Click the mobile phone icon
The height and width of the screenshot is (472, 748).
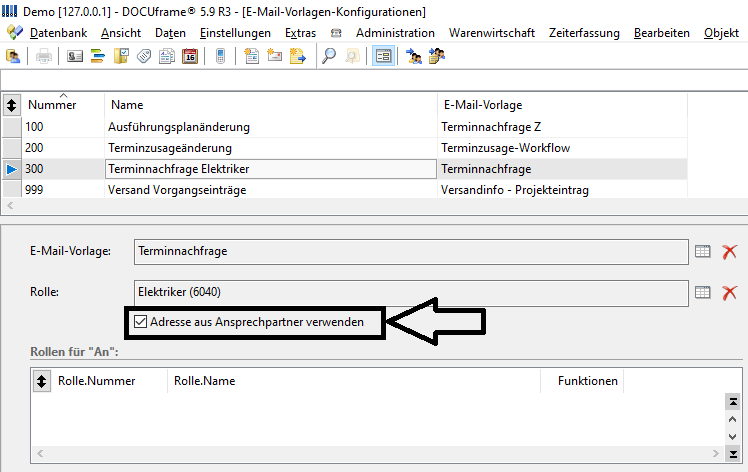[220, 56]
